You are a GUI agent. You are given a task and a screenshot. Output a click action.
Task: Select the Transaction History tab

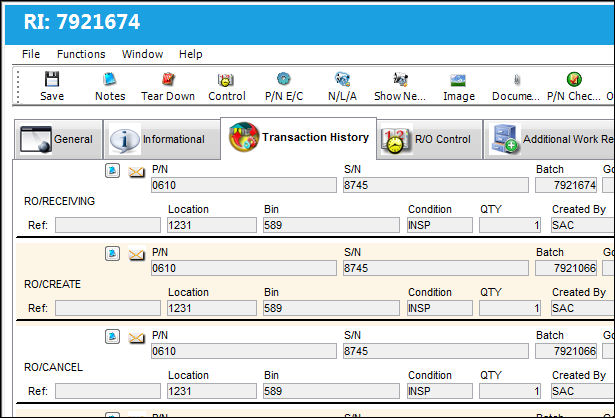[299, 138]
